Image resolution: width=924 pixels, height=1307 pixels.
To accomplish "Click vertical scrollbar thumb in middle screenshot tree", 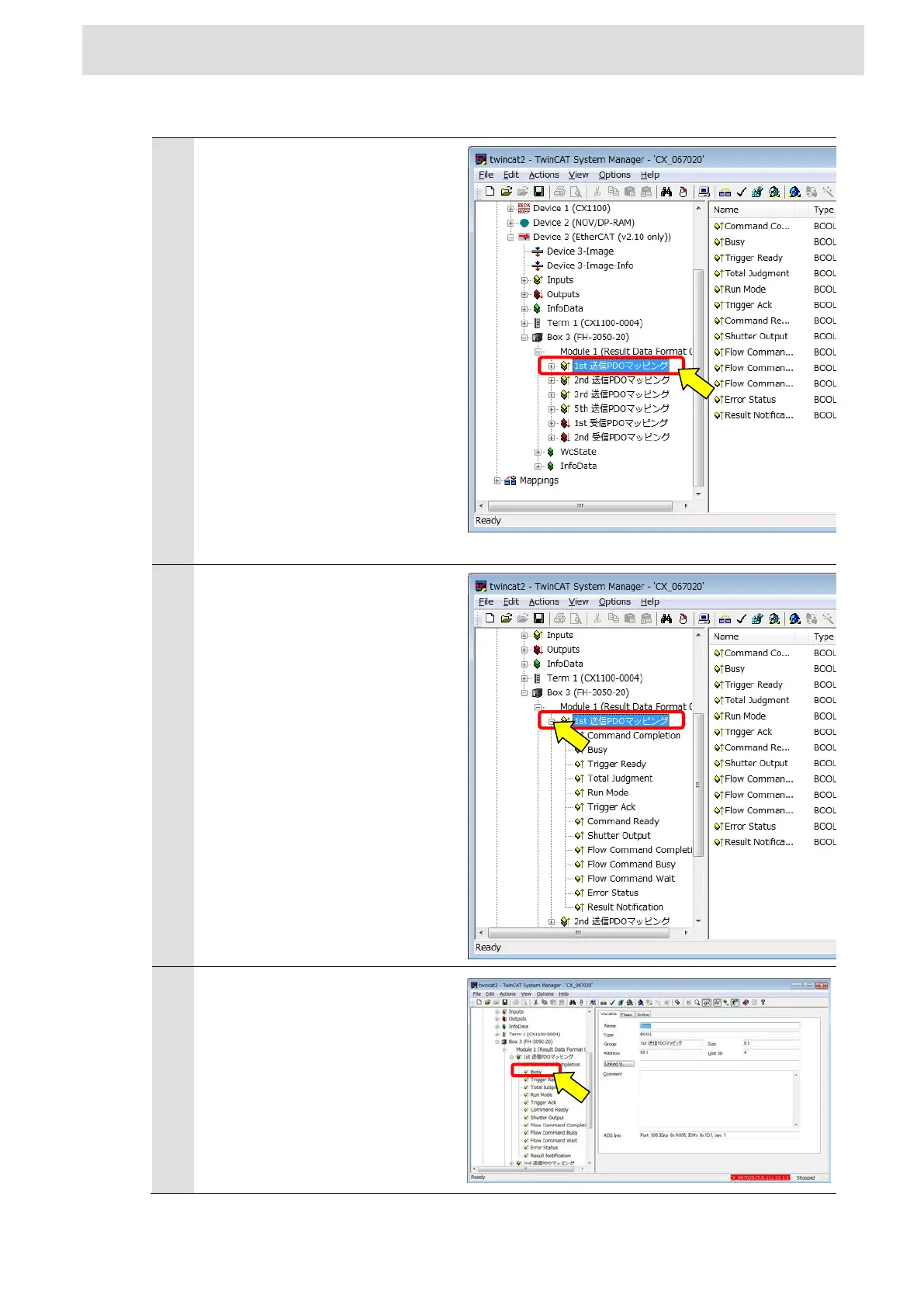I will 698,784.
